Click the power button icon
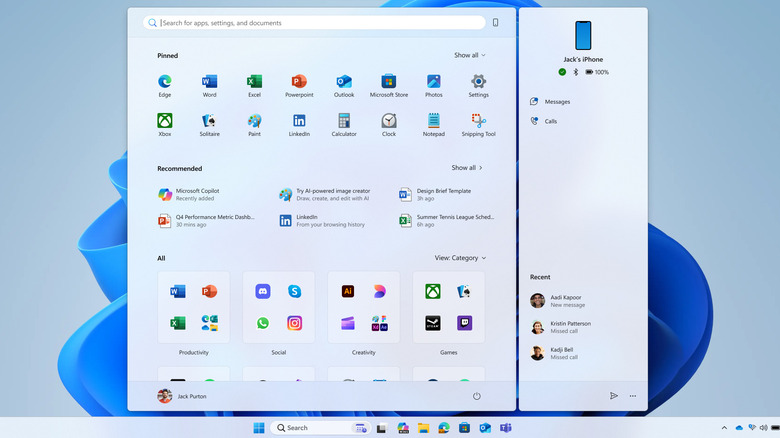 477,396
